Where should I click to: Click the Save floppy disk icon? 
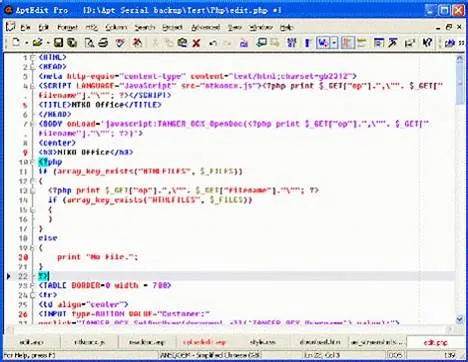[x=58, y=43]
